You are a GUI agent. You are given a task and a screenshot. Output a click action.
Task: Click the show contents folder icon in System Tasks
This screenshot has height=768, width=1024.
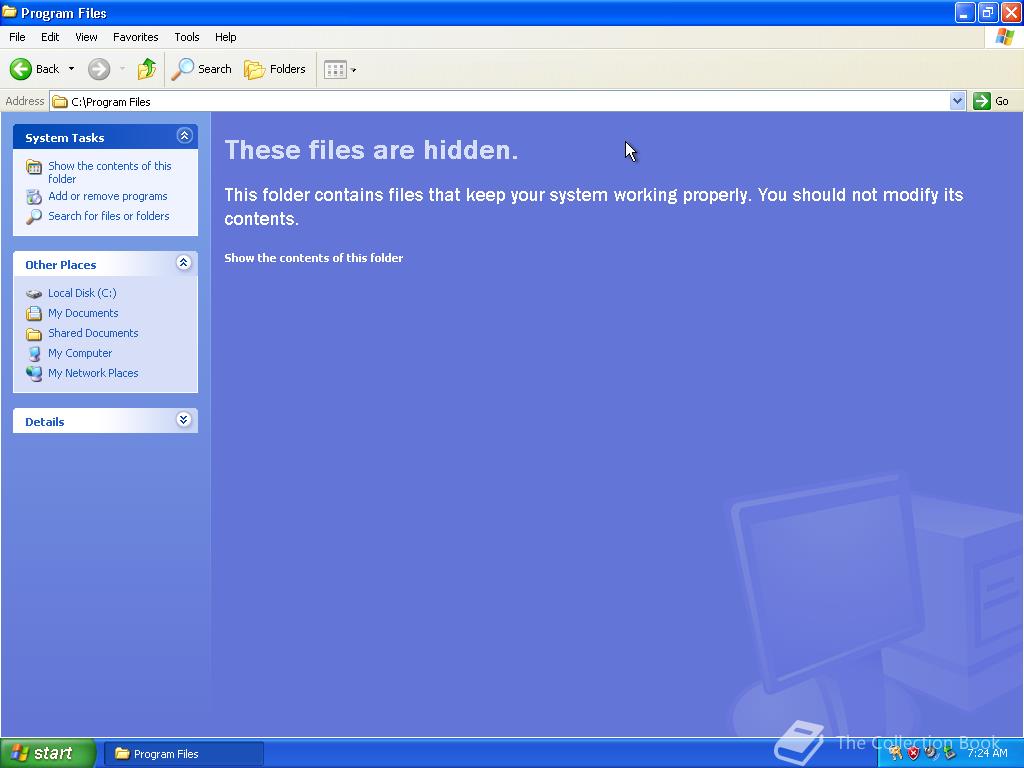pos(34,167)
